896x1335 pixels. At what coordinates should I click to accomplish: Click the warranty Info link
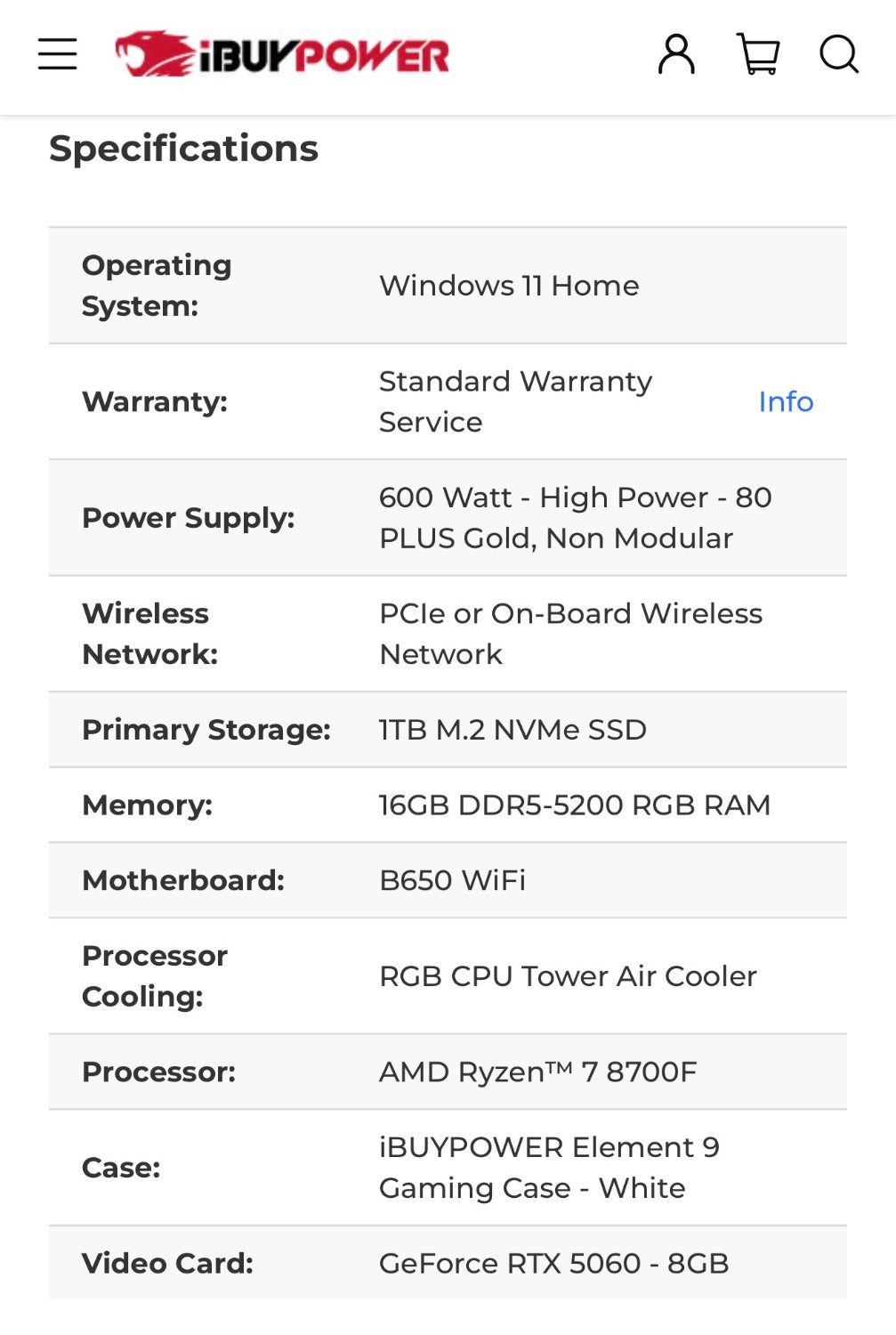tap(786, 401)
